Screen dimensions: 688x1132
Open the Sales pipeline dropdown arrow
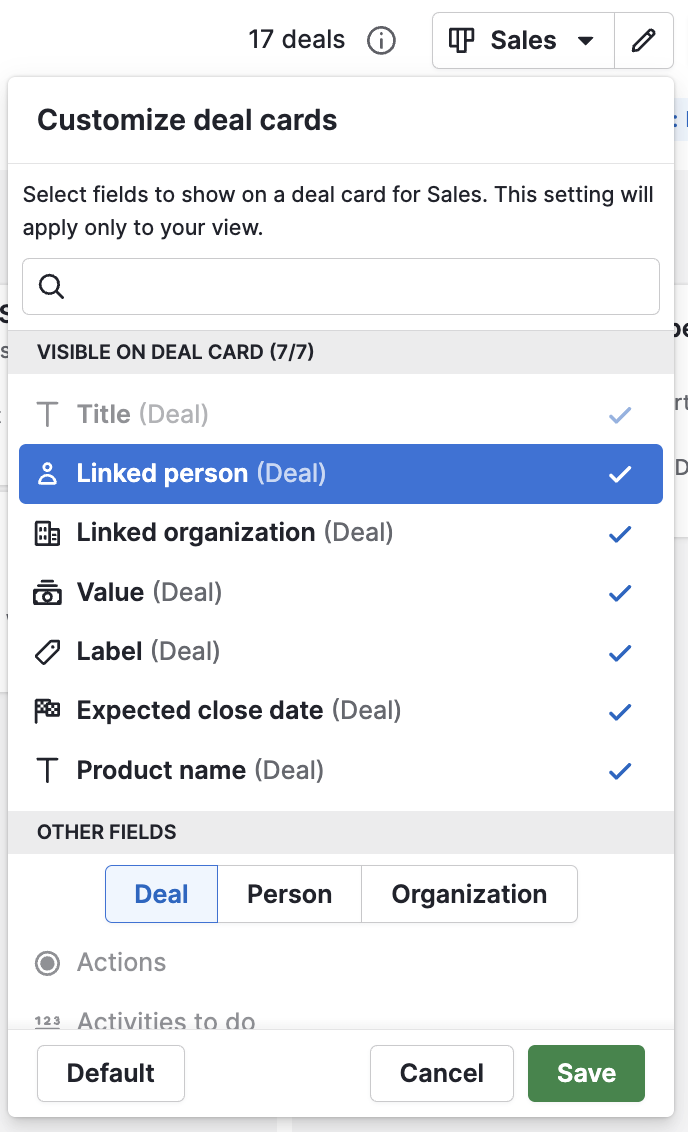click(586, 41)
